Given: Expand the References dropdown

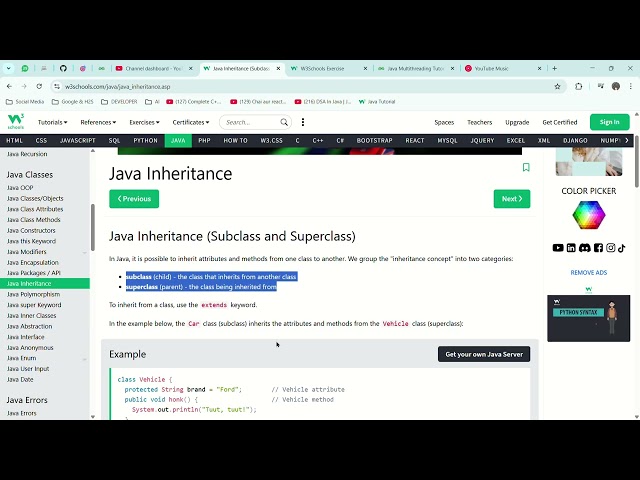Looking at the screenshot, I should (x=98, y=122).
